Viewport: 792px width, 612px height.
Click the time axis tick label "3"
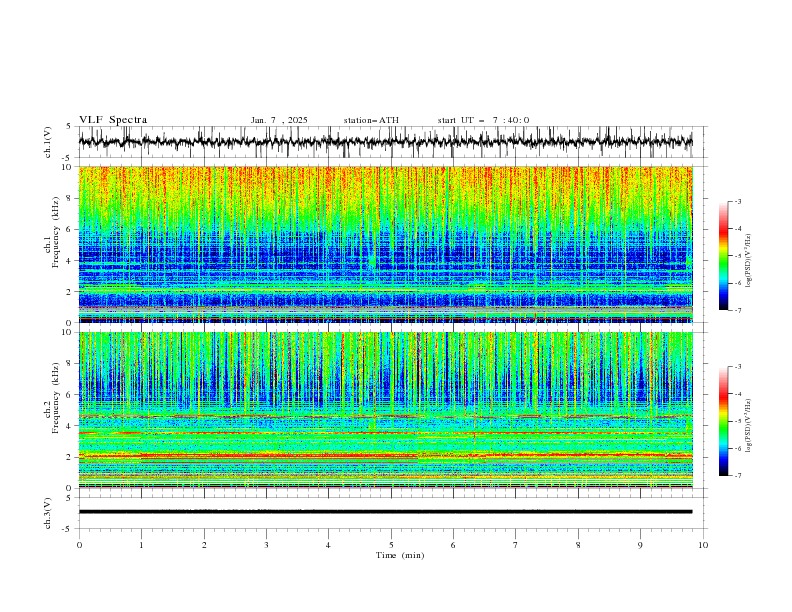click(266, 545)
